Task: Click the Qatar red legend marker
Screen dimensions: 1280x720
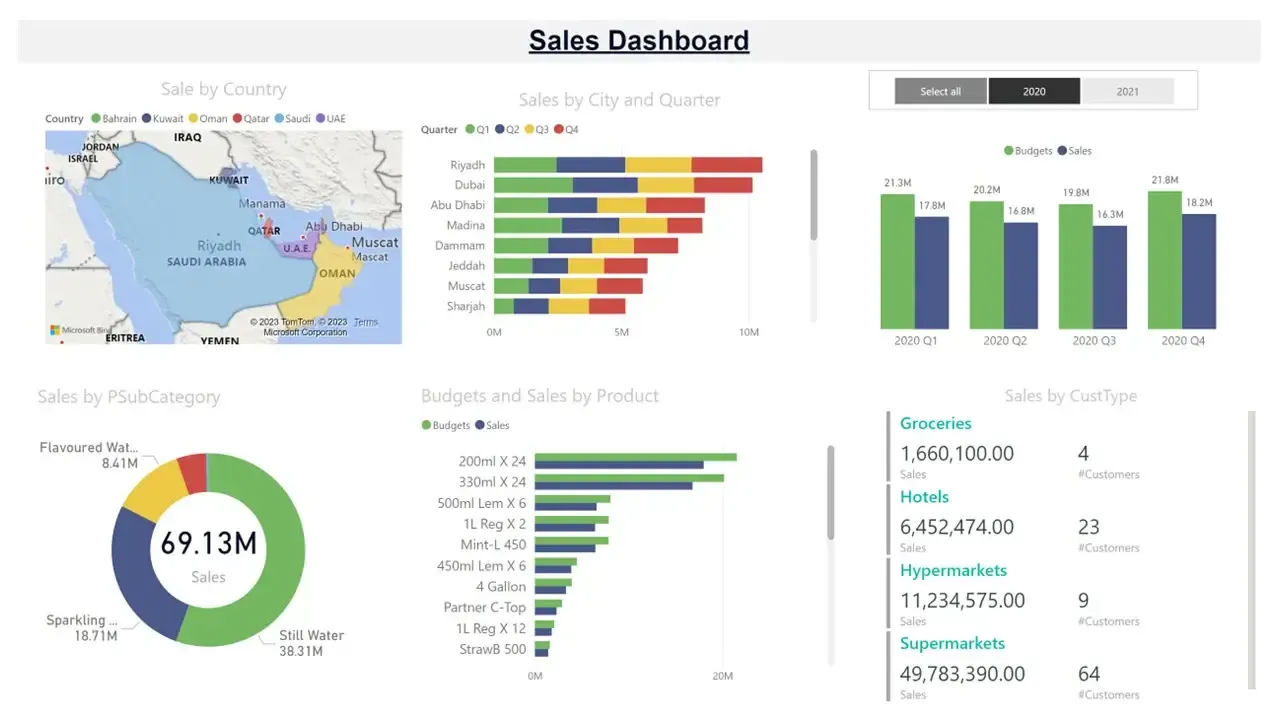Action: click(x=238, y=119)
